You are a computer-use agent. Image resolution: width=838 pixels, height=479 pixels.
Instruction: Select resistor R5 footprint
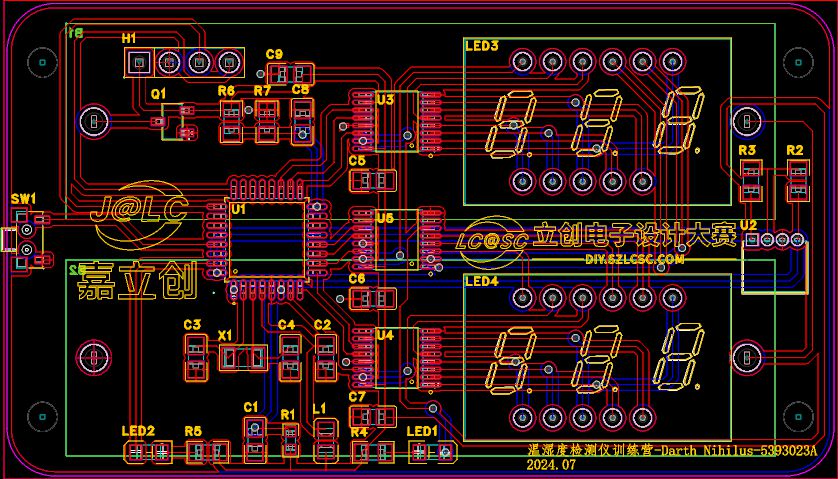[207, 452]
